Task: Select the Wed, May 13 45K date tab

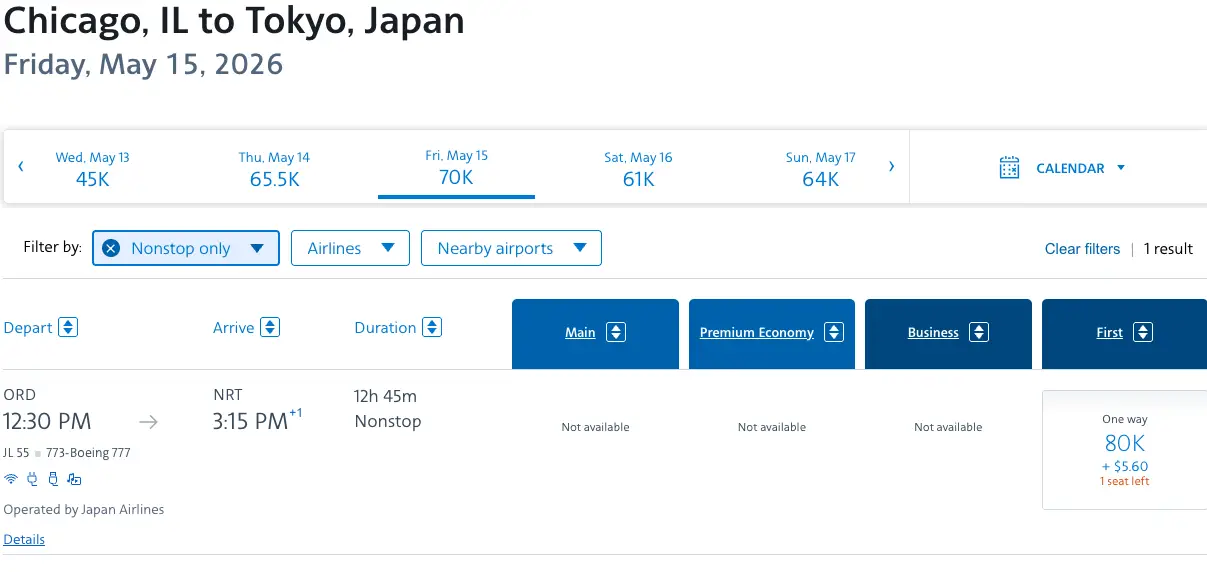Action: [92, 169]
